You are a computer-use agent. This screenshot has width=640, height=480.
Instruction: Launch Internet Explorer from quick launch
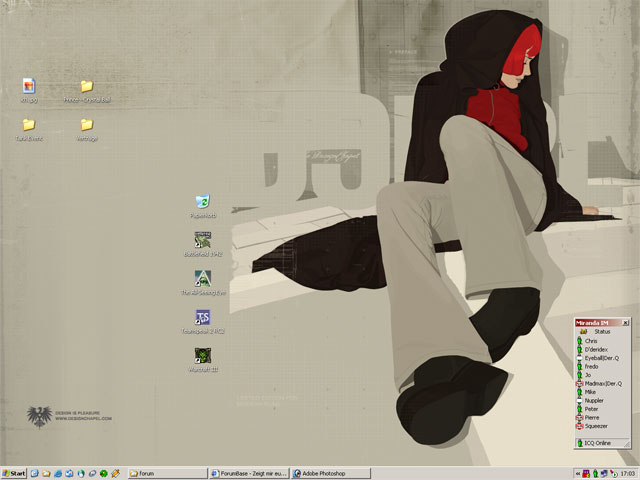point(58,473)
